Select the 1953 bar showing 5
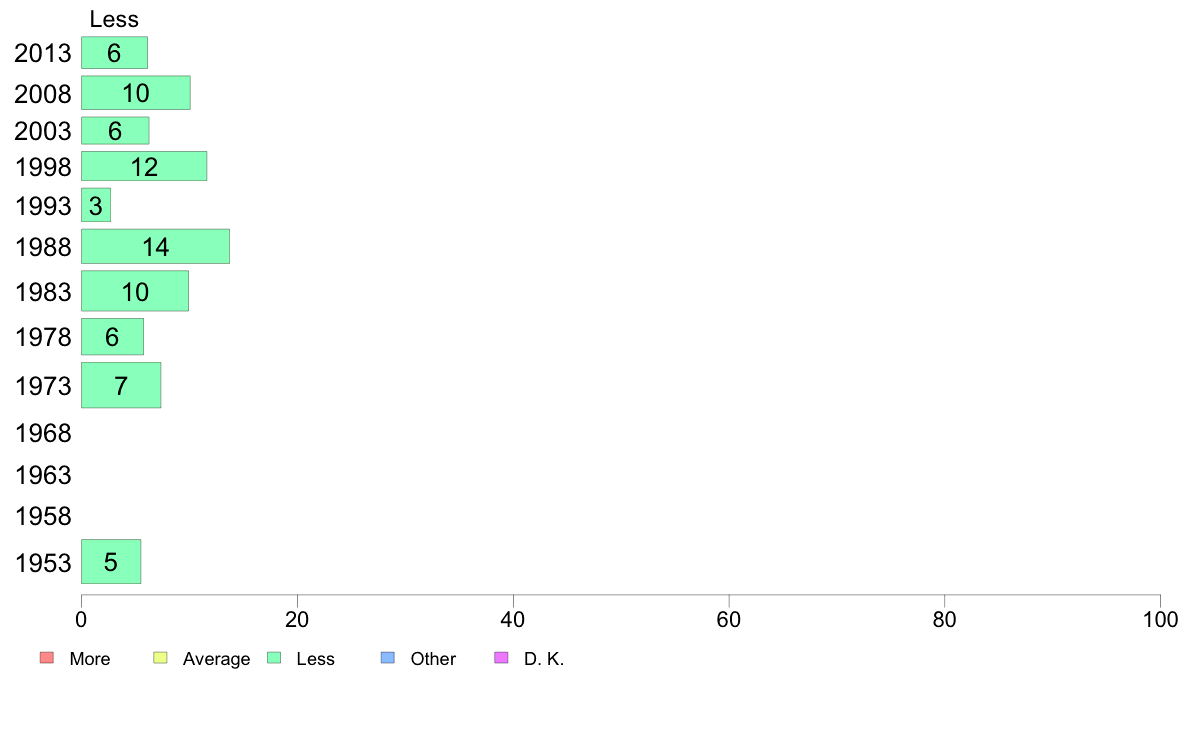Image resolution: width=1188 pixels, height=736 pixels. pyautogui.click(x=111, y=562)
